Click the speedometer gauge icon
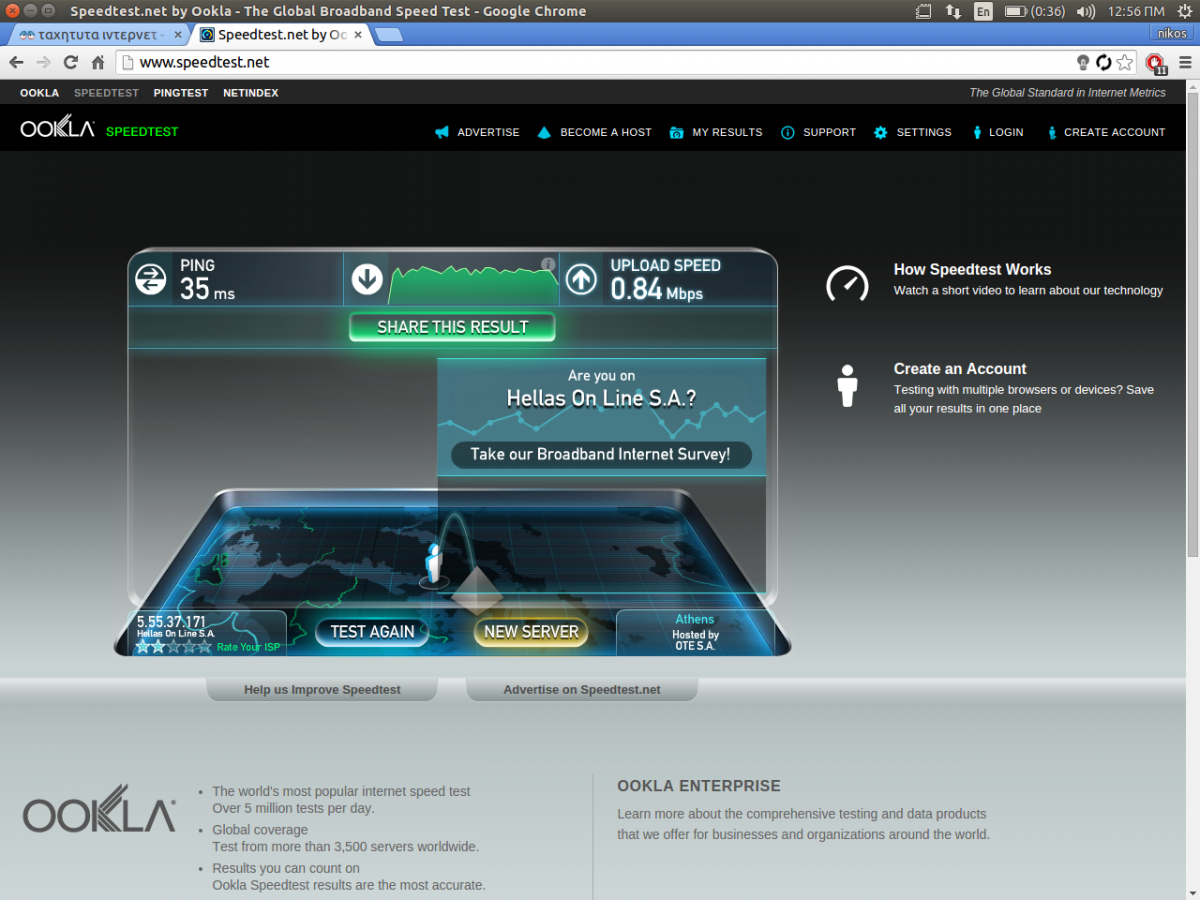This screenshot has width=1200, height=900. coord(847,283)
